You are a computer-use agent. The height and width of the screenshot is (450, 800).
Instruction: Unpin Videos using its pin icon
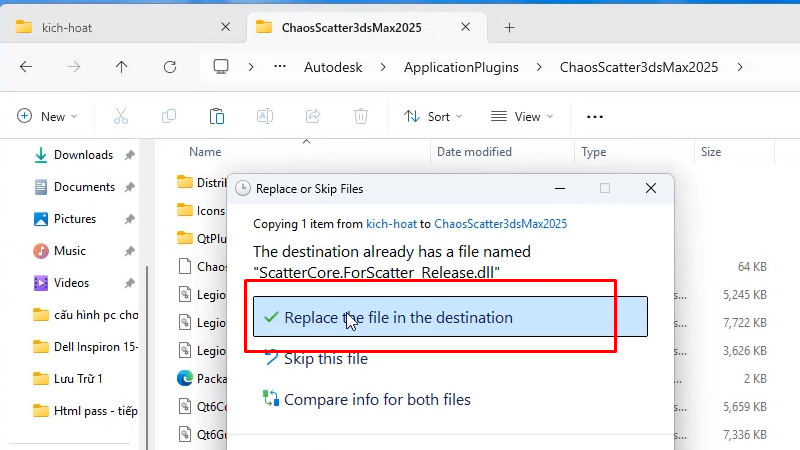click(x=130, y=283)
